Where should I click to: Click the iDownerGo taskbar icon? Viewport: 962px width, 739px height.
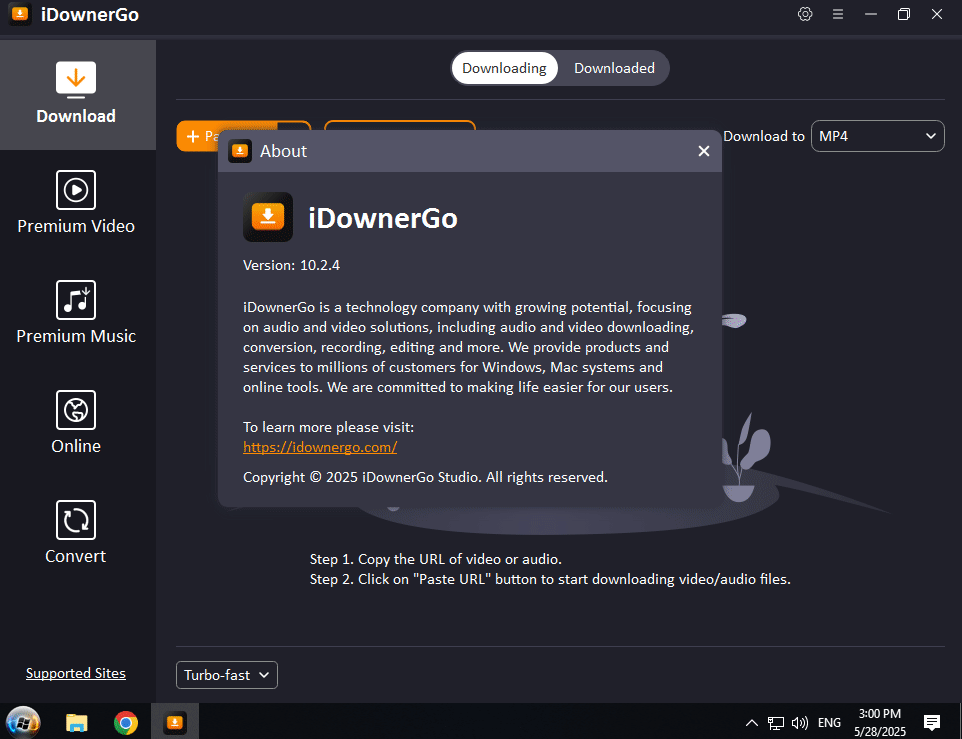coord(175,722)
